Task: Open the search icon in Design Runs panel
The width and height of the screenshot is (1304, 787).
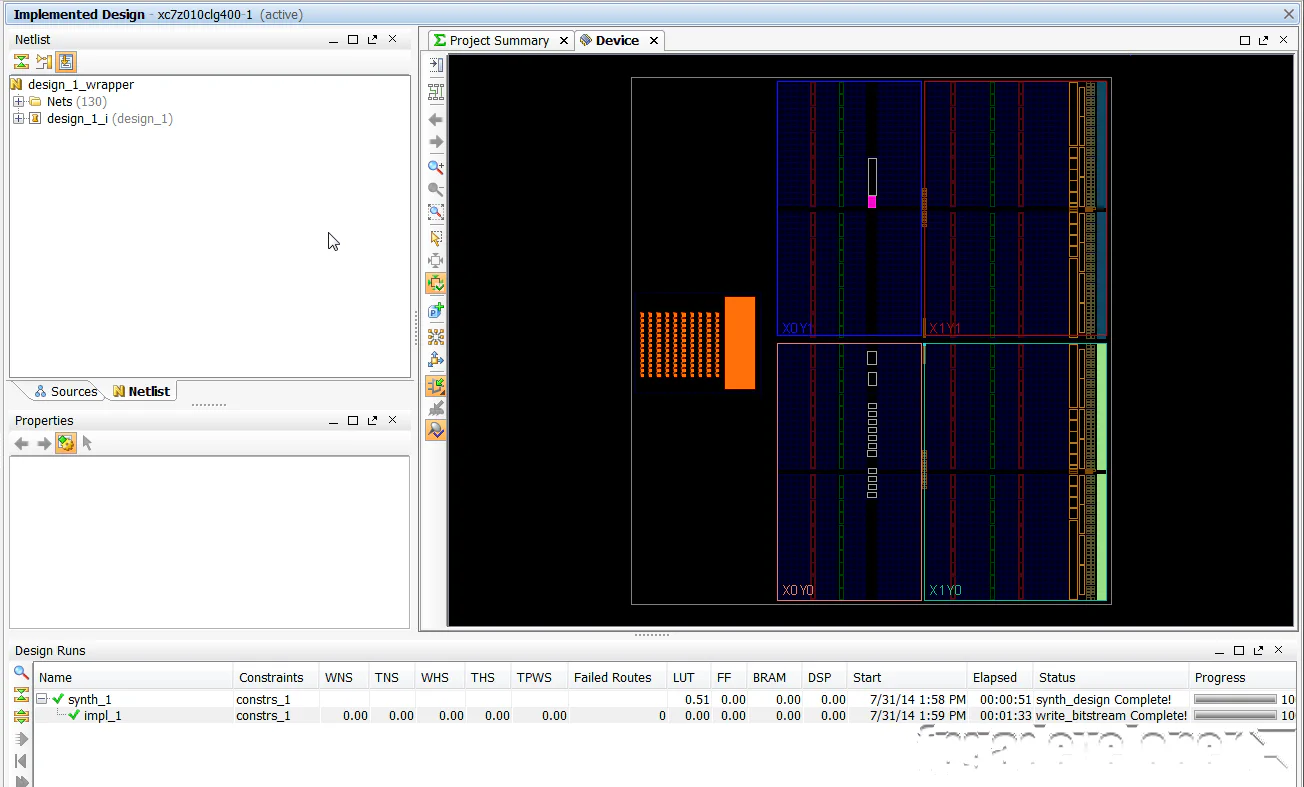Action: [x=21, y=672]
